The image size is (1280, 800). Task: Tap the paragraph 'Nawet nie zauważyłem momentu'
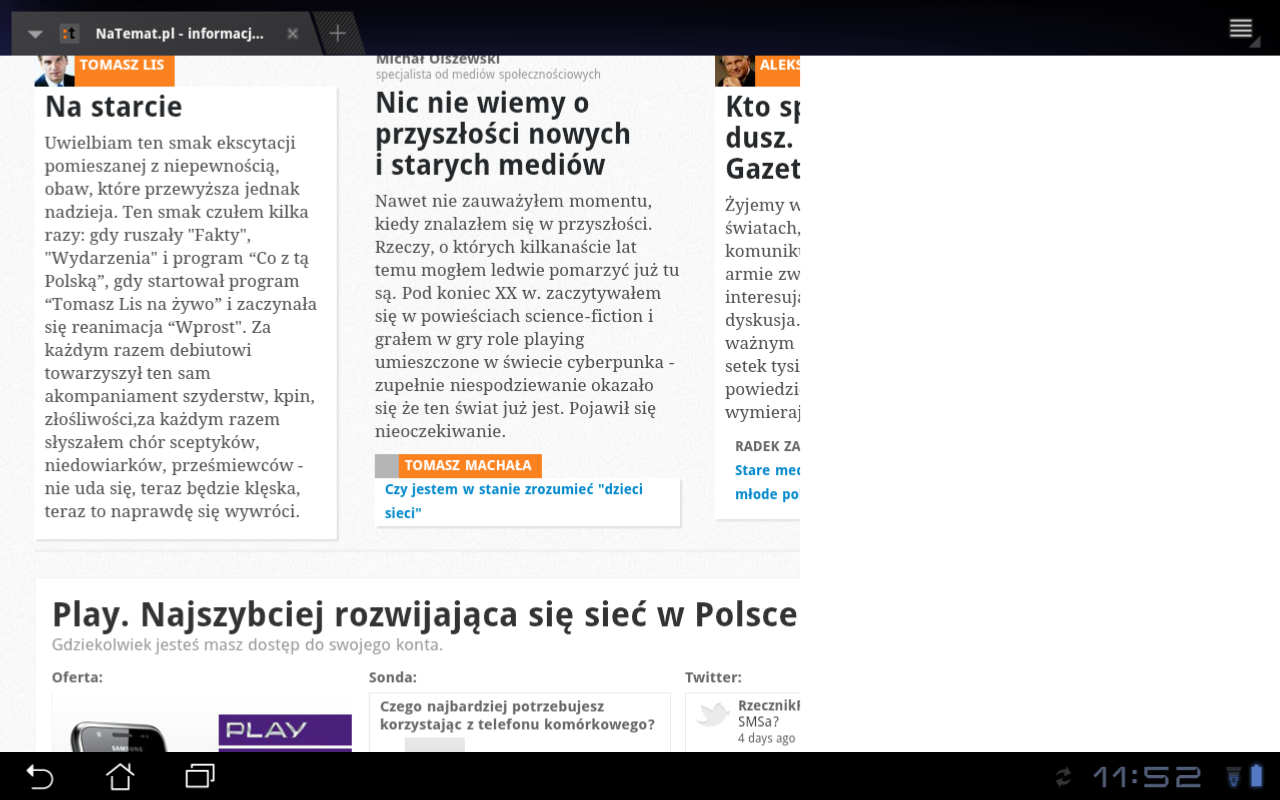point(527,316)
